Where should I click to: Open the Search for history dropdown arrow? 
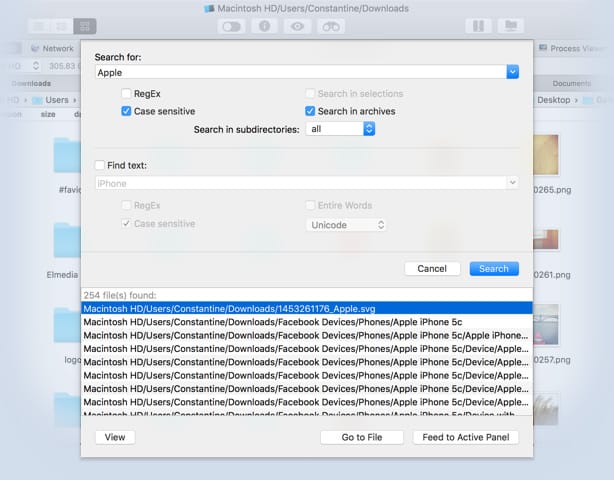(x=512, y=72)
